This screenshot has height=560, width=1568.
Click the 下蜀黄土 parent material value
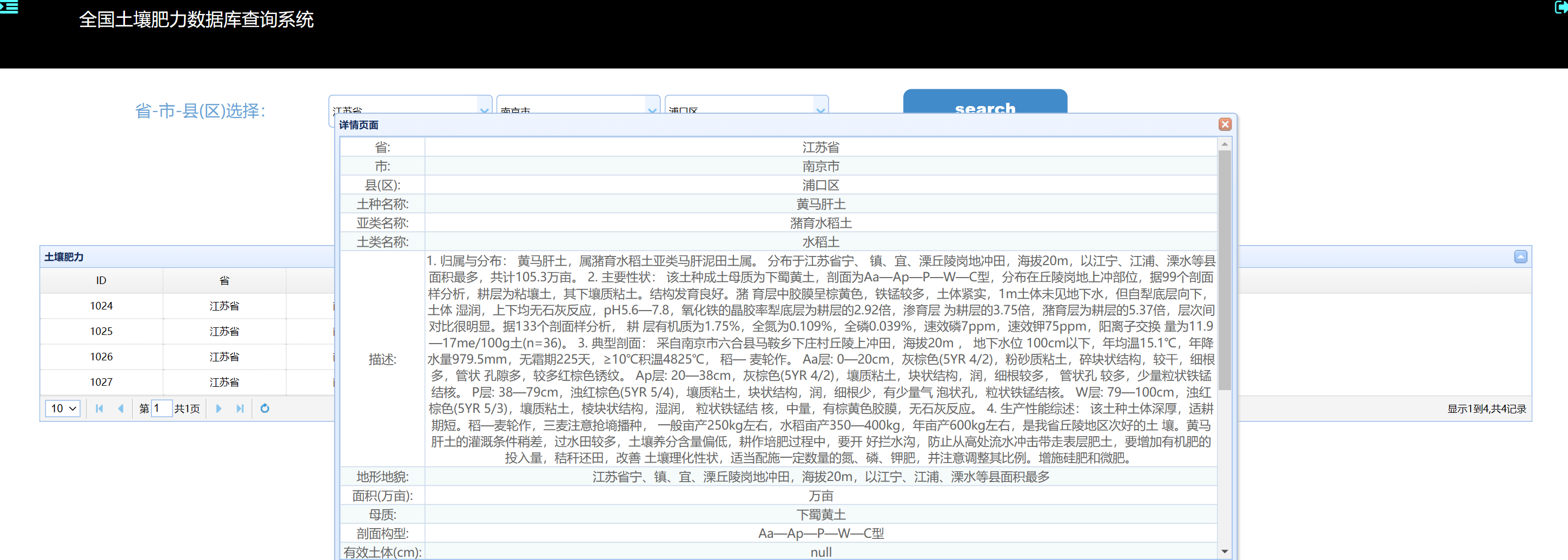point(821,515)
